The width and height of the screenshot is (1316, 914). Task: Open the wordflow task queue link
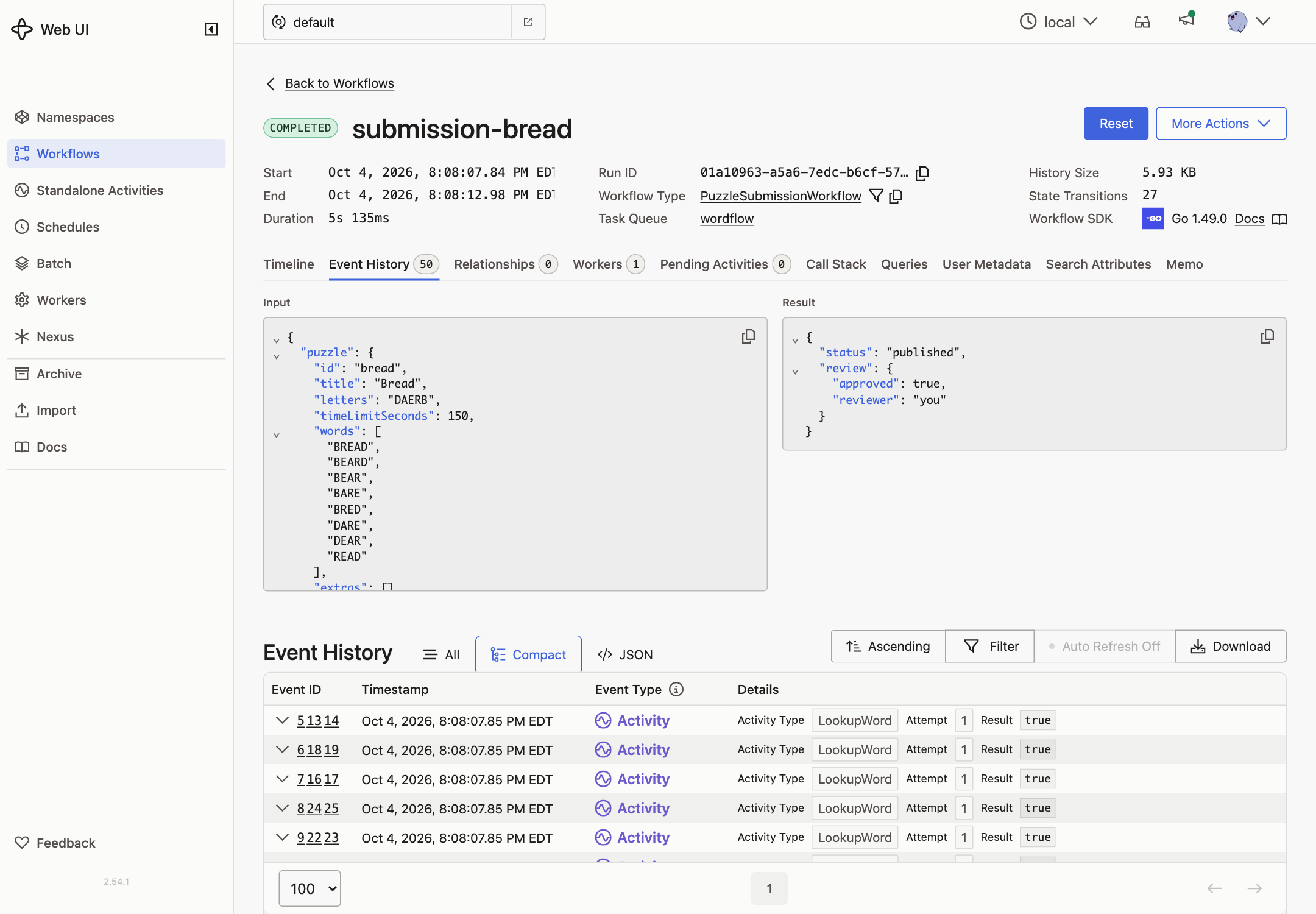tap(727, 218)
